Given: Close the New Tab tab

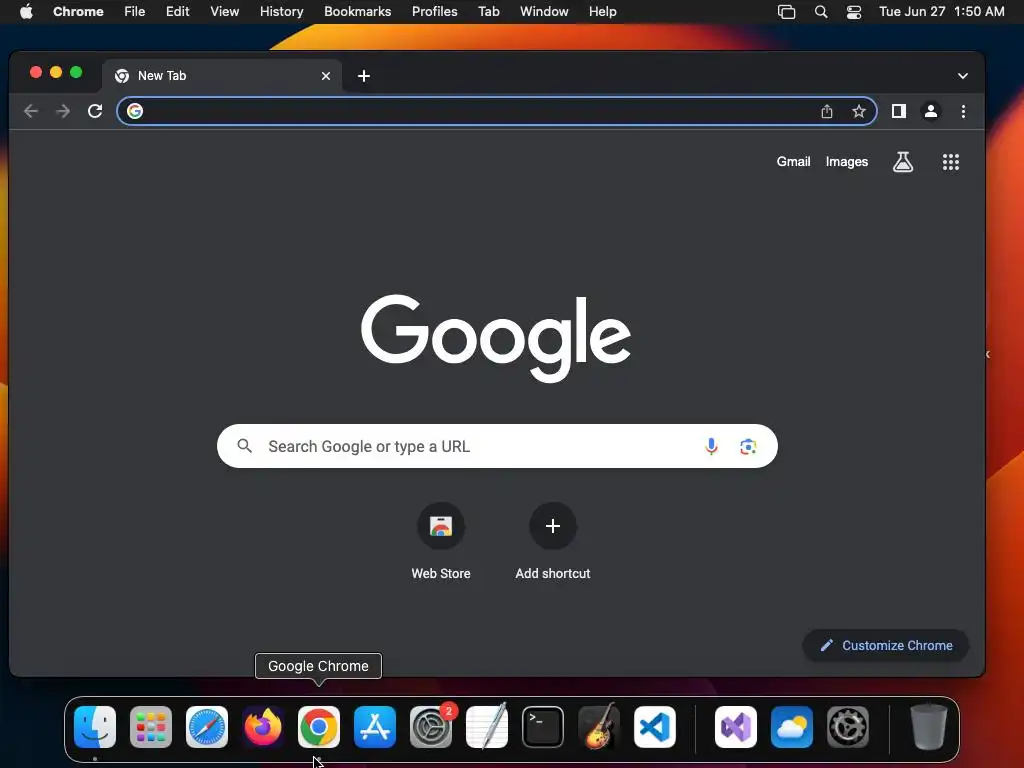Looking at the screenshot, I should tap(326, 76).
